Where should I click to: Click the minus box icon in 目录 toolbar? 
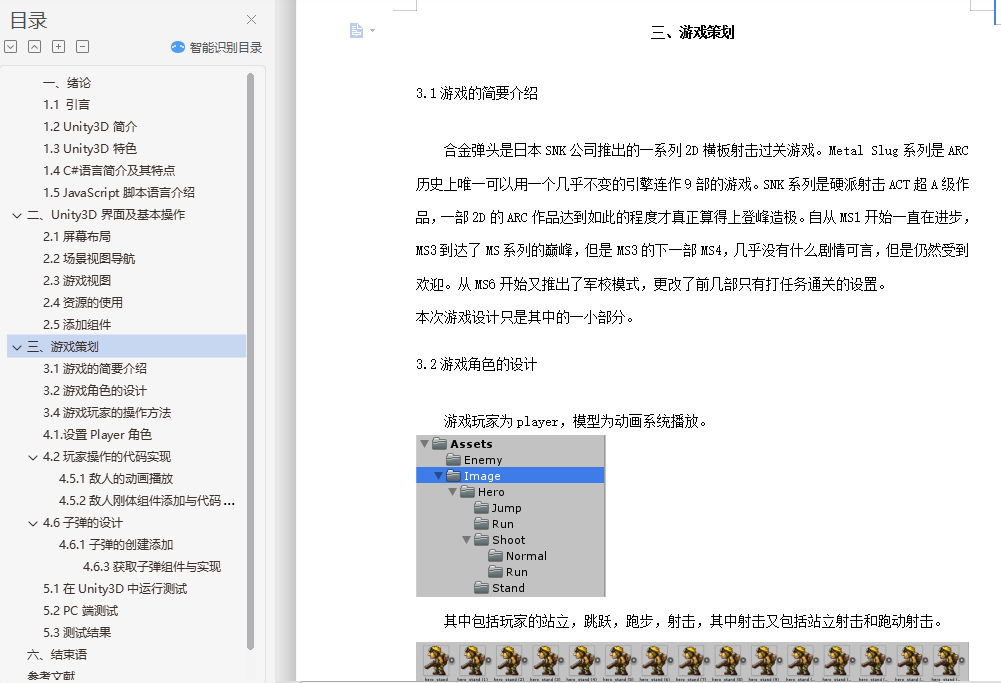[82, 47]
